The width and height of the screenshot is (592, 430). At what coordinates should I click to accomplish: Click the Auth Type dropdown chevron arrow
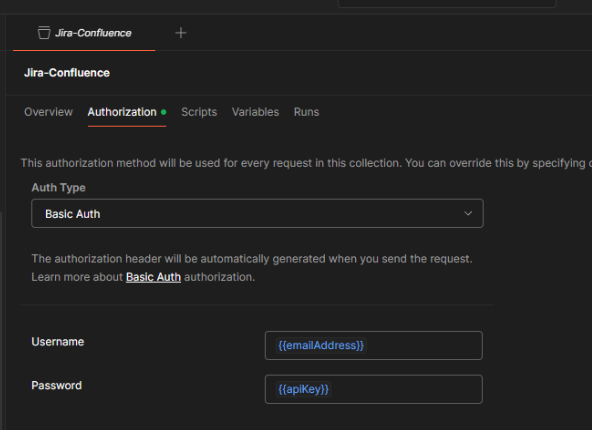(468, 214)
